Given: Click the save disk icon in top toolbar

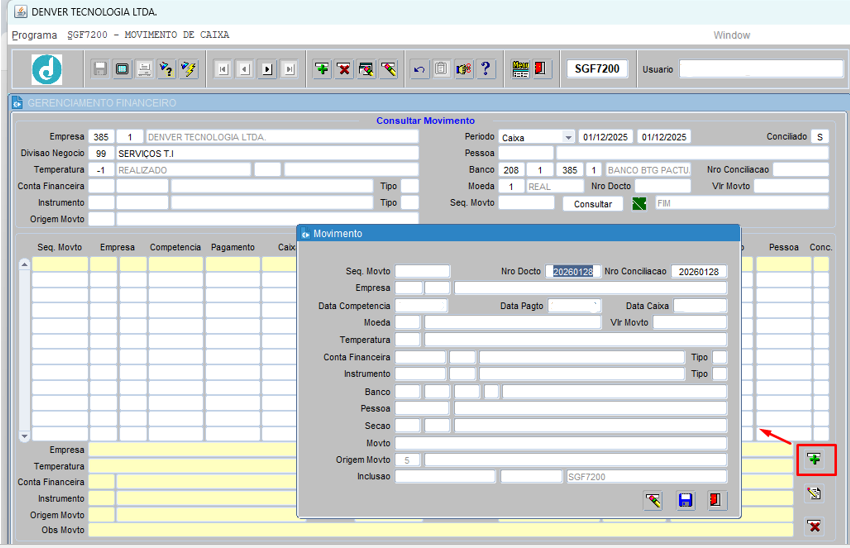Looking at the screenshot, I should (100, 69).
